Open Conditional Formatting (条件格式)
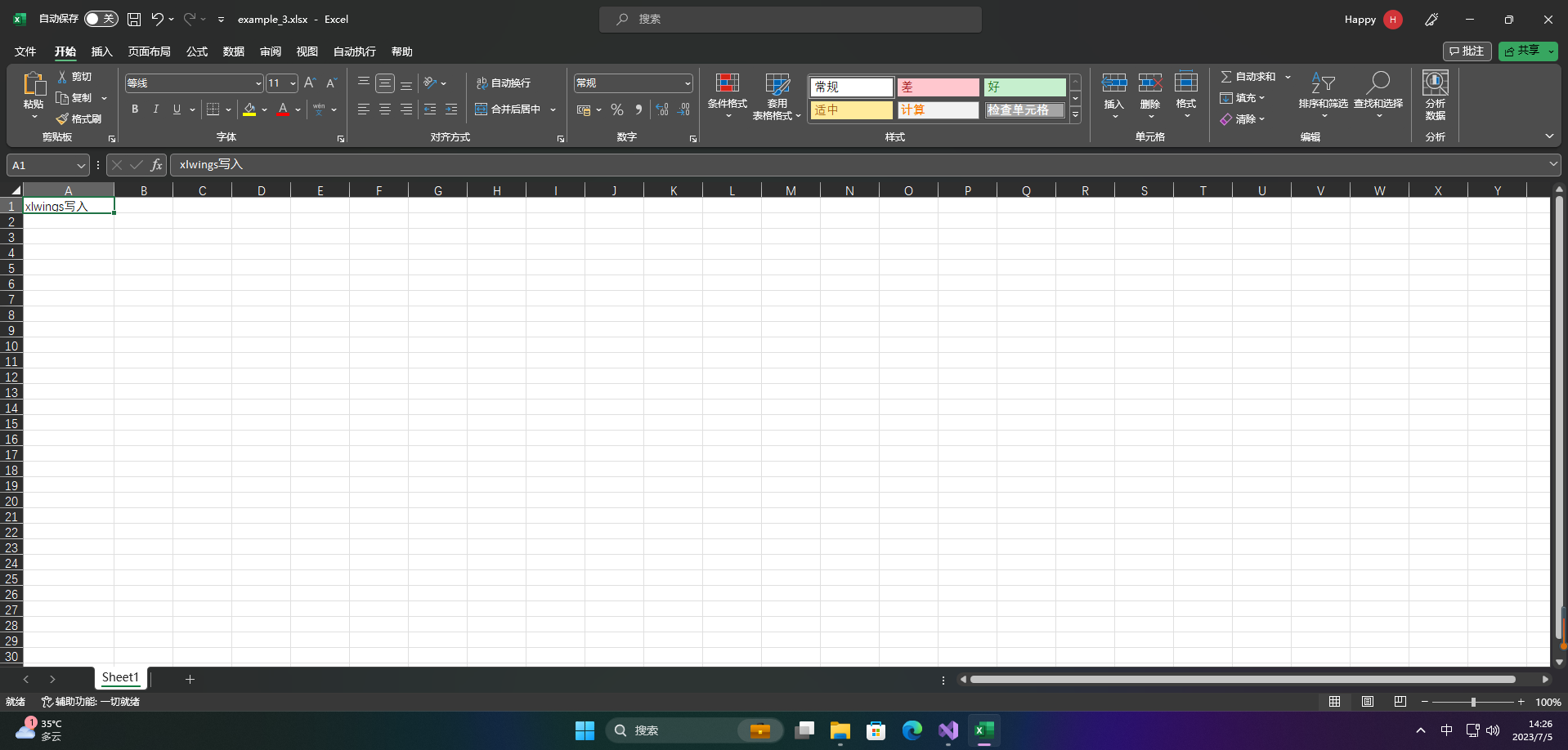This screenshot has width=1568, height=750. 728,96
